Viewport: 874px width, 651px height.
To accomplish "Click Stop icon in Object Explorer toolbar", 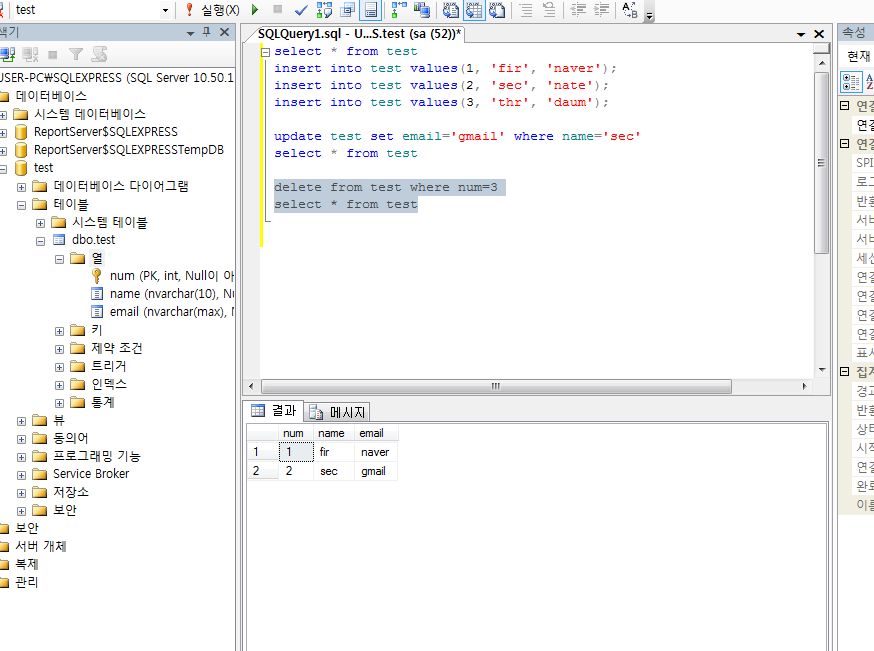I will click(x=53, y=55).
